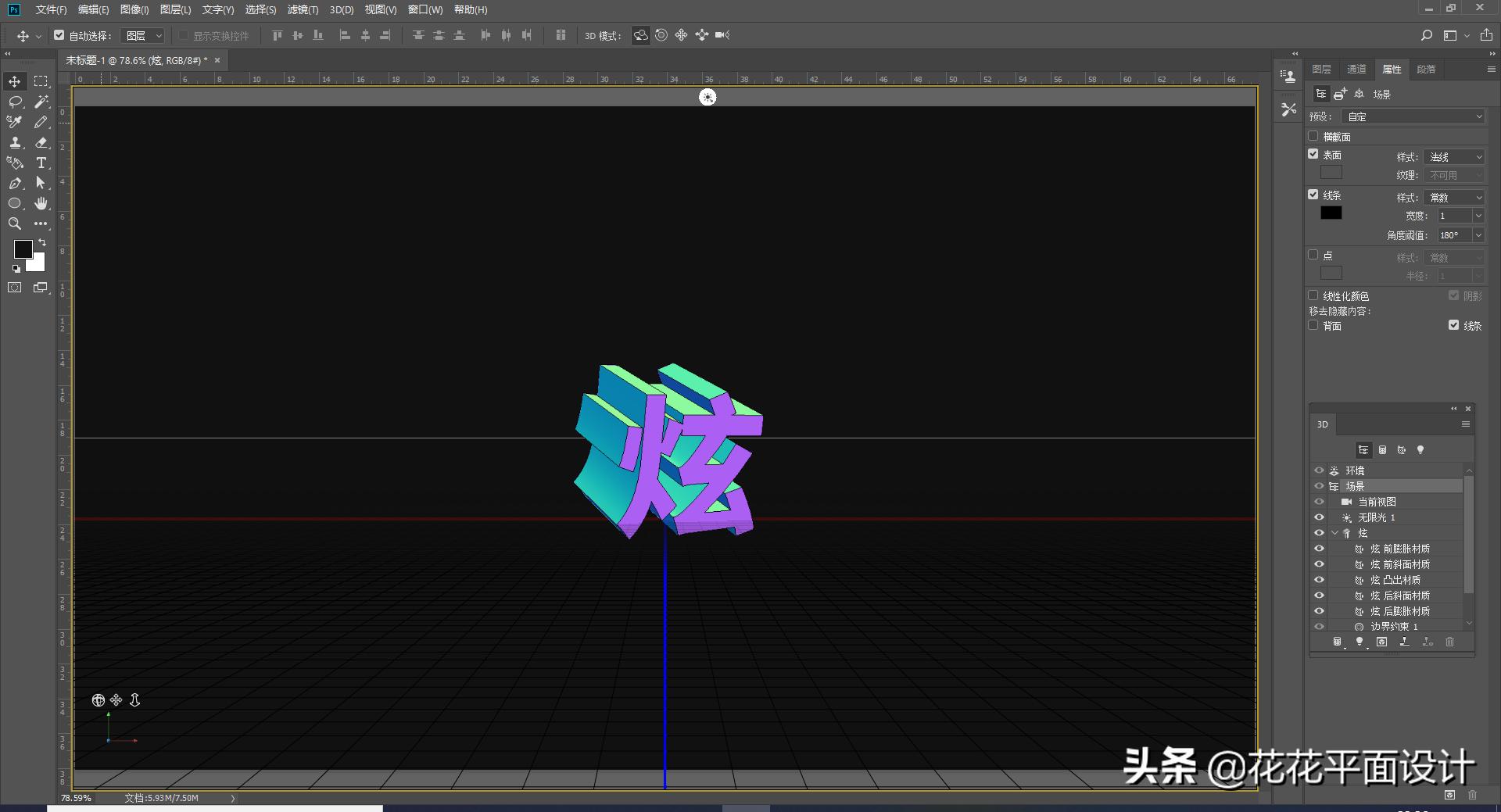1501x812 pixels.
Task: Activate the 3D rotate camera mode
Action: [640, 35]
